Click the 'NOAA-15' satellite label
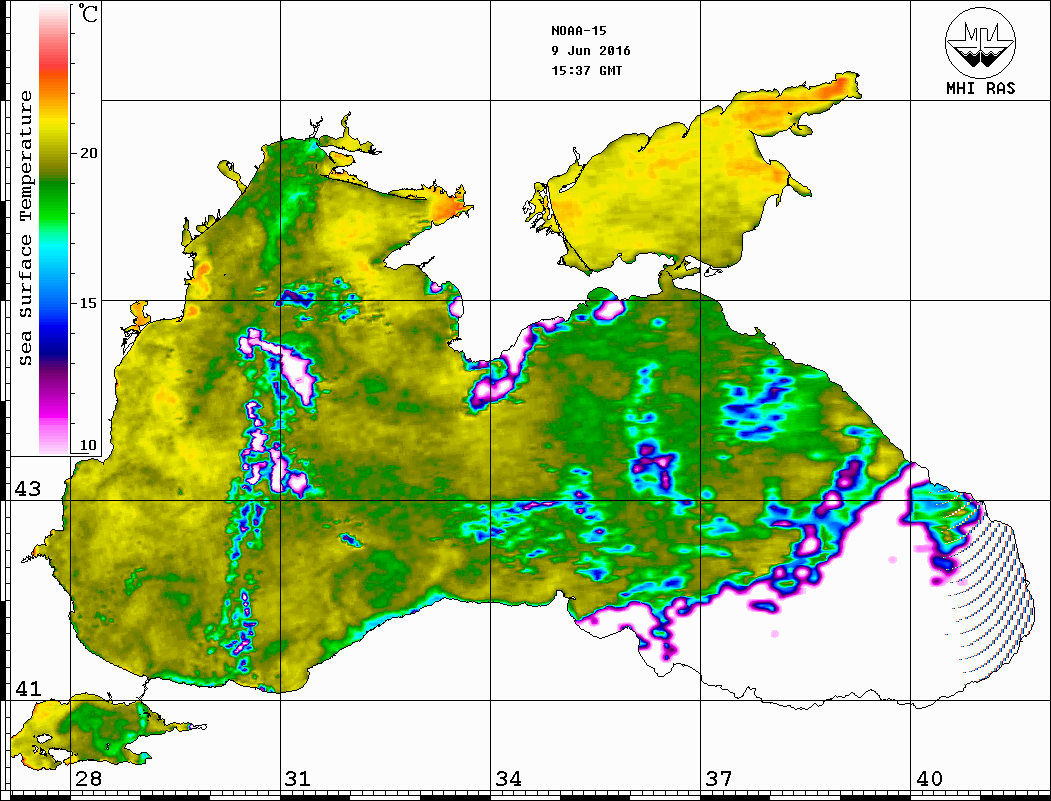Image resolution: width=1051 pixels, height=801 pixels. pos(579,31)
